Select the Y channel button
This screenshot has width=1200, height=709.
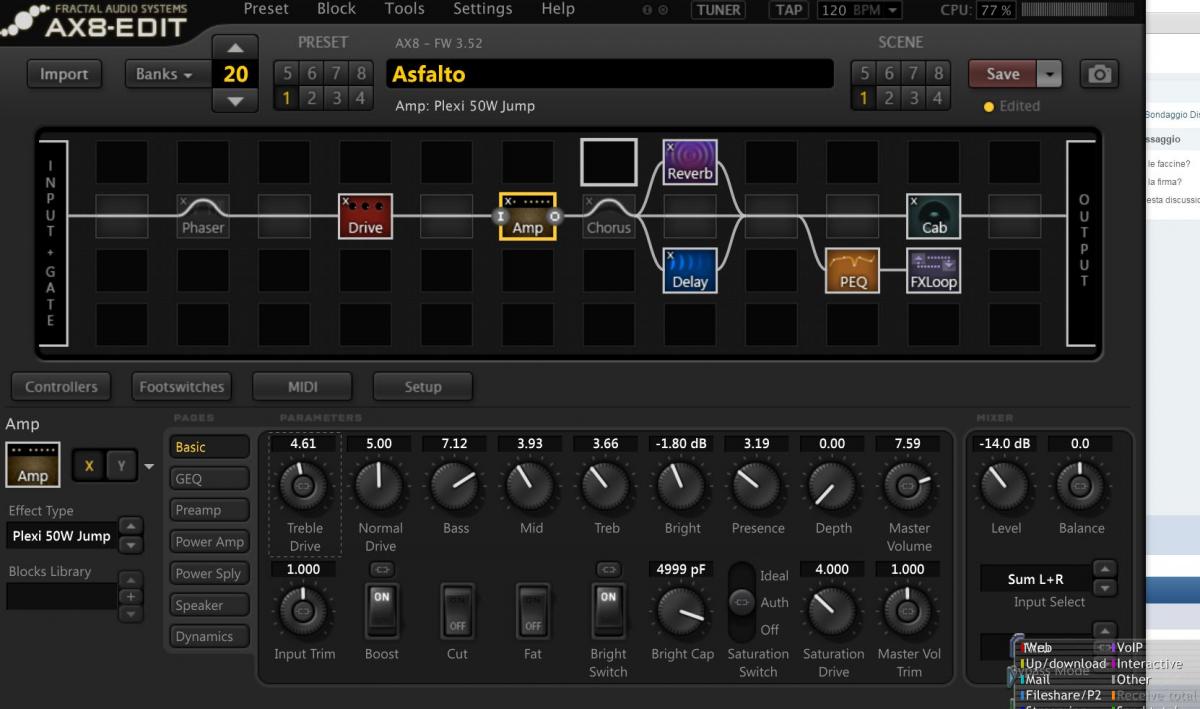point(123,465)
